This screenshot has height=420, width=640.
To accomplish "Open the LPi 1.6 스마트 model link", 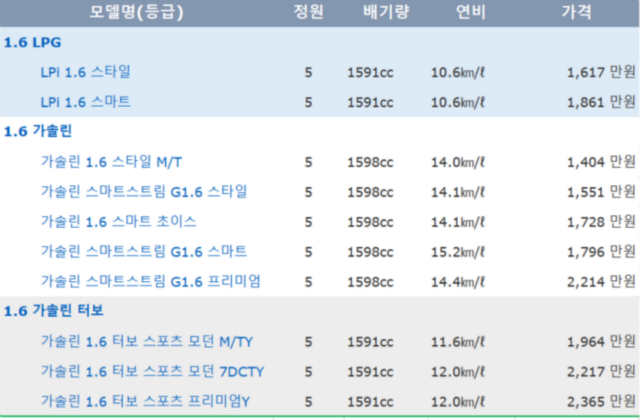I will pyautogui.click(x=85, y=102).
